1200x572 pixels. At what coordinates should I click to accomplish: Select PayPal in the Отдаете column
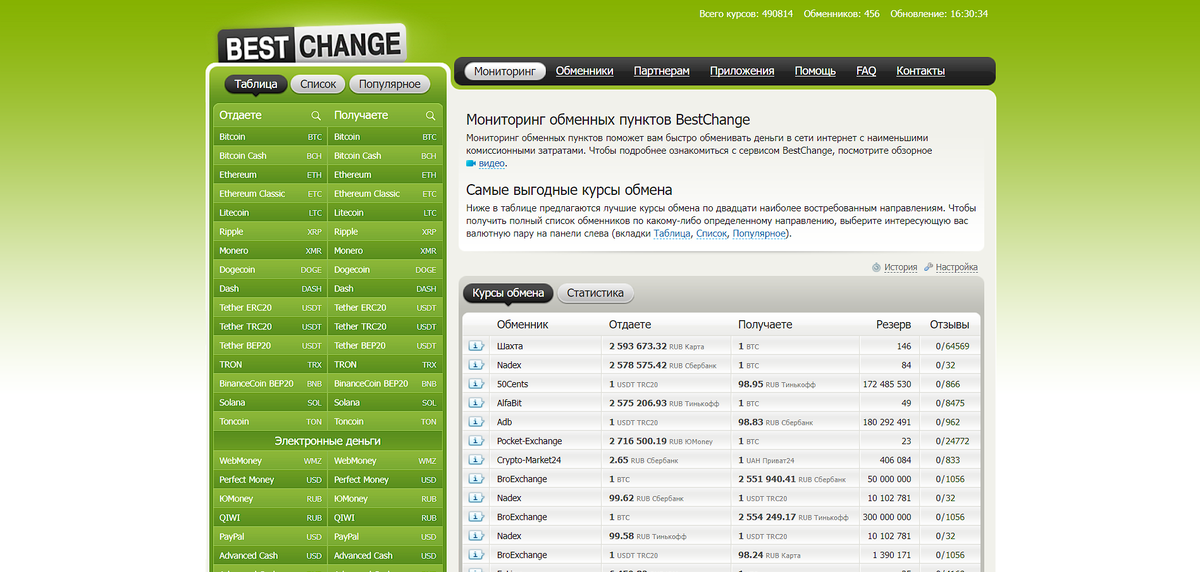point(270,537)
